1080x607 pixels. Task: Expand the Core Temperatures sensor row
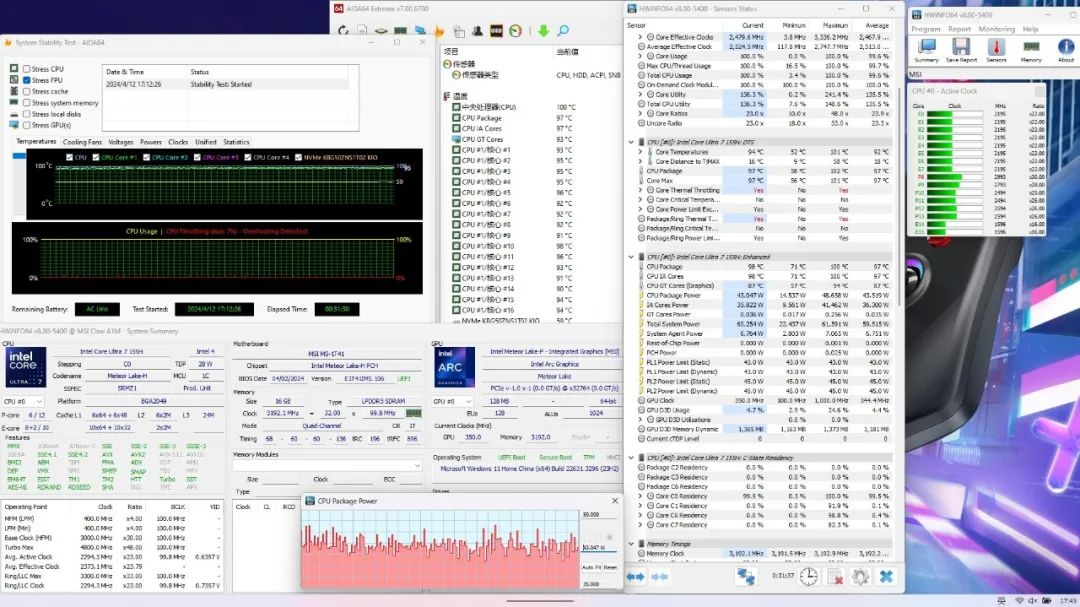tap(641, 151)
